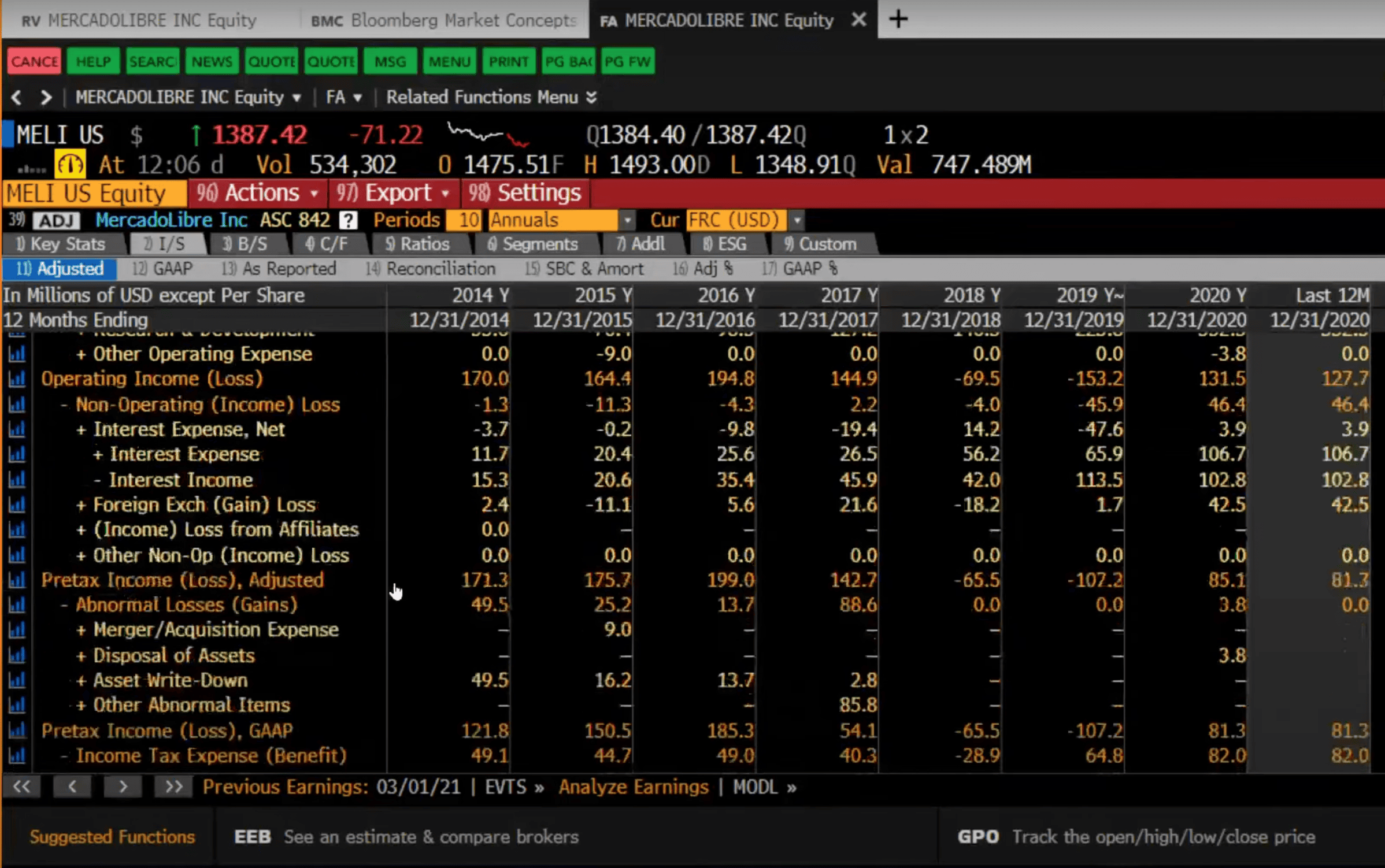Open the RV MERCADOLIBRE INC Equity window tab
Image resolution: width=1385 pixels, height=868 pixels.
tap(139, 21)
